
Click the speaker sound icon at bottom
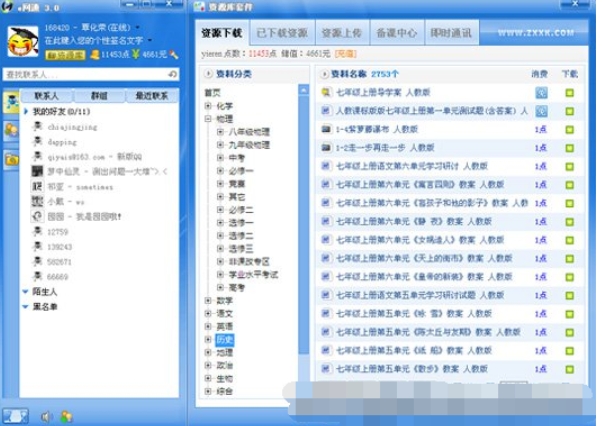tap(46, 416)
